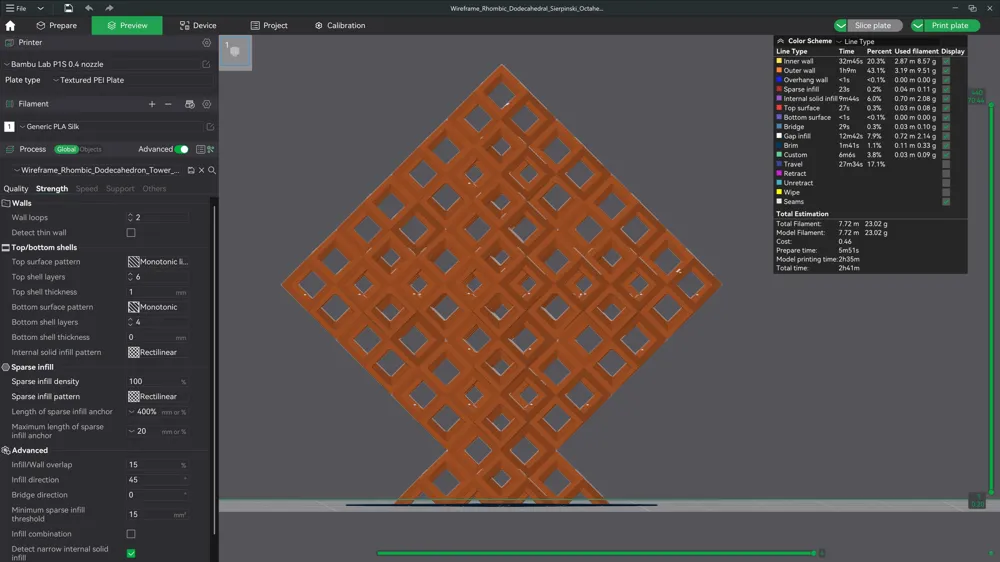The width and height of the screenshot is (1000, 562).
Task: Click the Print plate button
Action: click(x=950, y=26)
